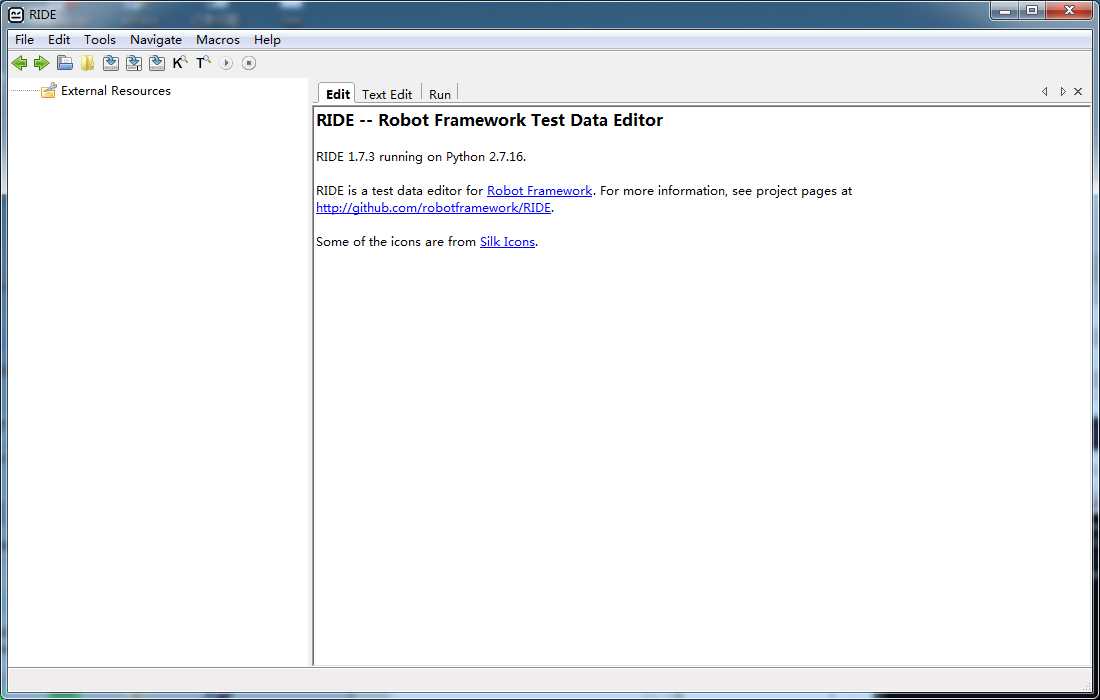Click the 'RIDE 1.7.3 running on Python 2.7.16.' text
The image size is (1100, 700).
coord(421,156)
